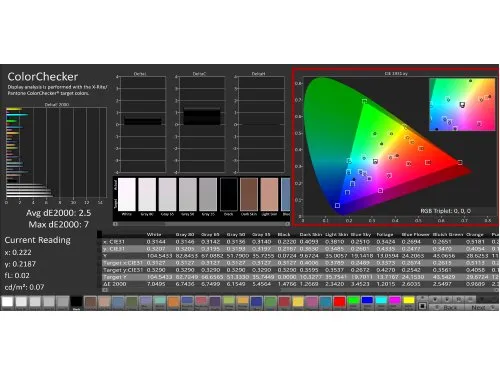Viewport: 500px width, 375px height.
Task: Click the Back button
Action: tap(448, 307)
